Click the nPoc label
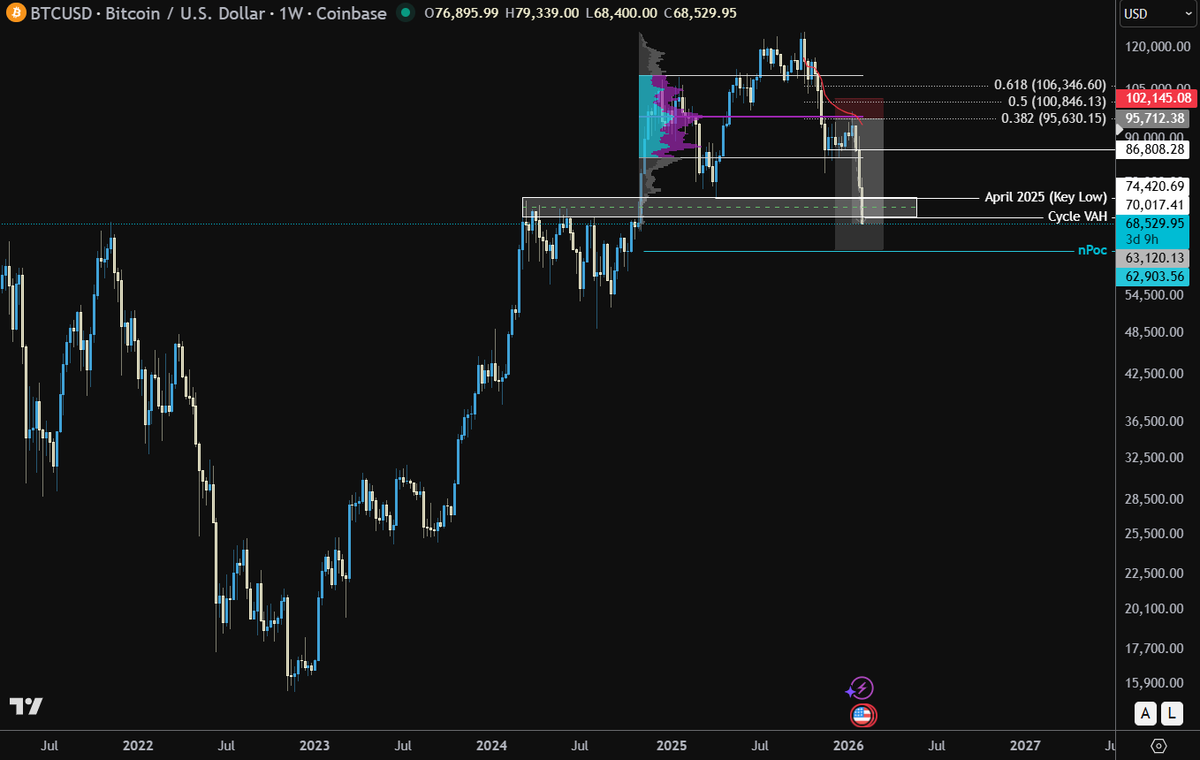 (1092, 250)
